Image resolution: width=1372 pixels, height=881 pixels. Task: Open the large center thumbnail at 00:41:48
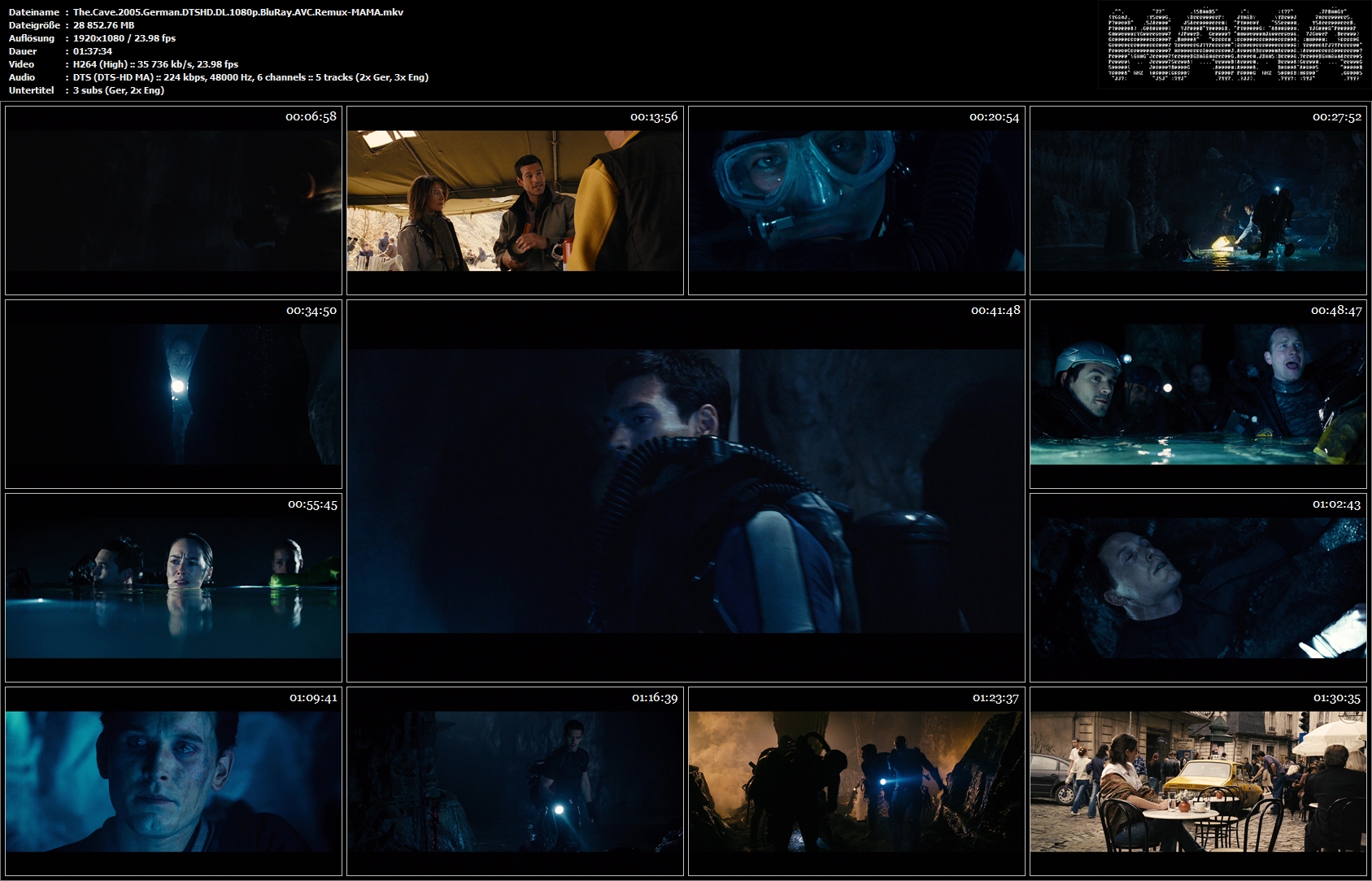pos(686,491)
